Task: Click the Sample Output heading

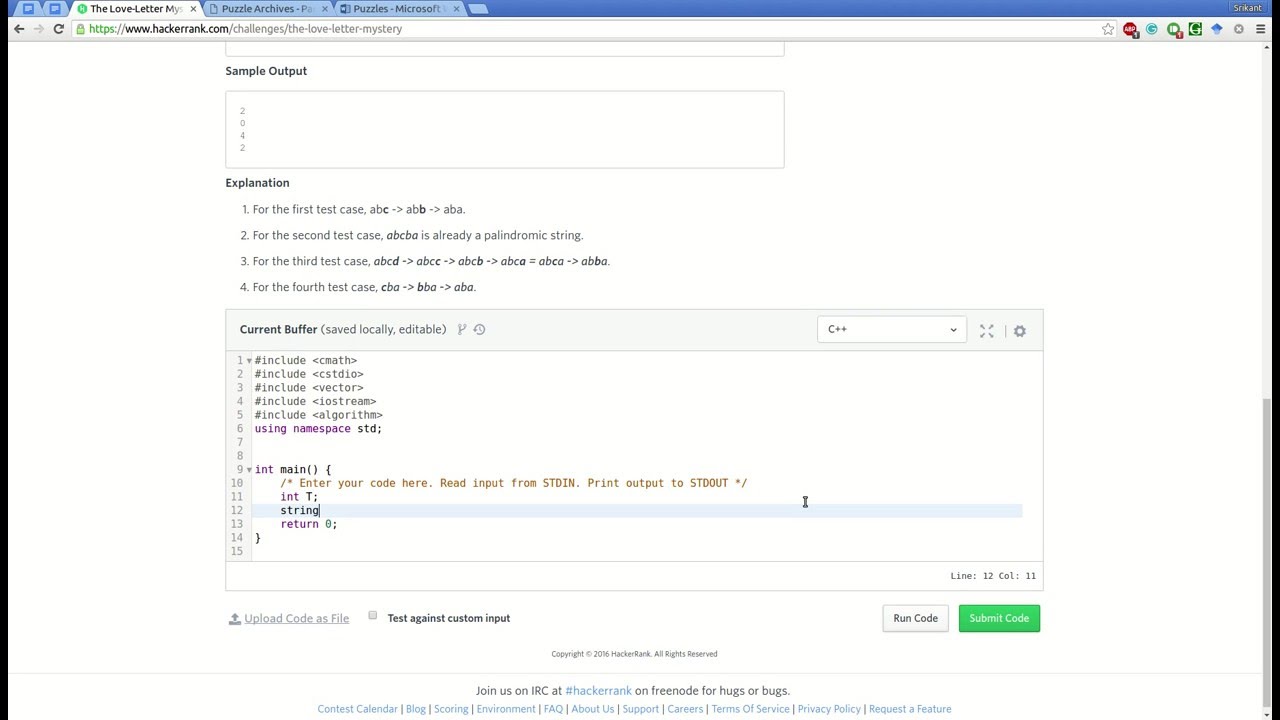Action: [266, 71]
